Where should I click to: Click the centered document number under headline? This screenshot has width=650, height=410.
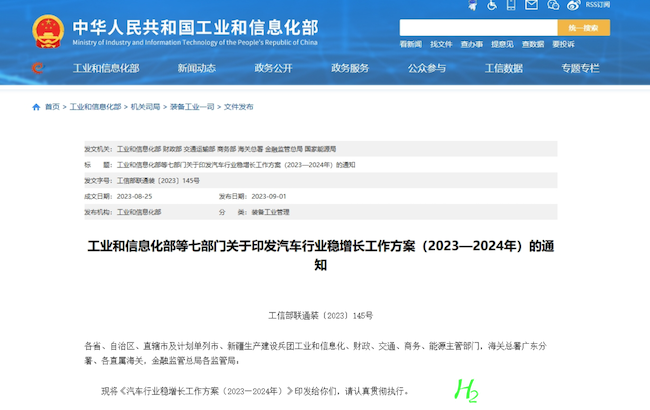coord(321,316)
